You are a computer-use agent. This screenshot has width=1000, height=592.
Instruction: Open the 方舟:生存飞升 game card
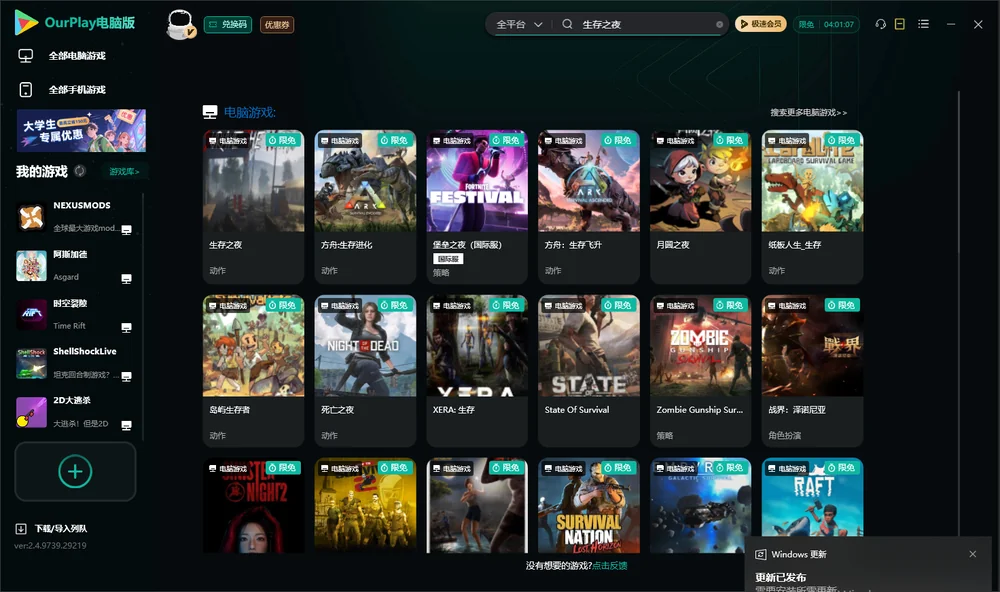pyautogui.click(x=589, y=207)
